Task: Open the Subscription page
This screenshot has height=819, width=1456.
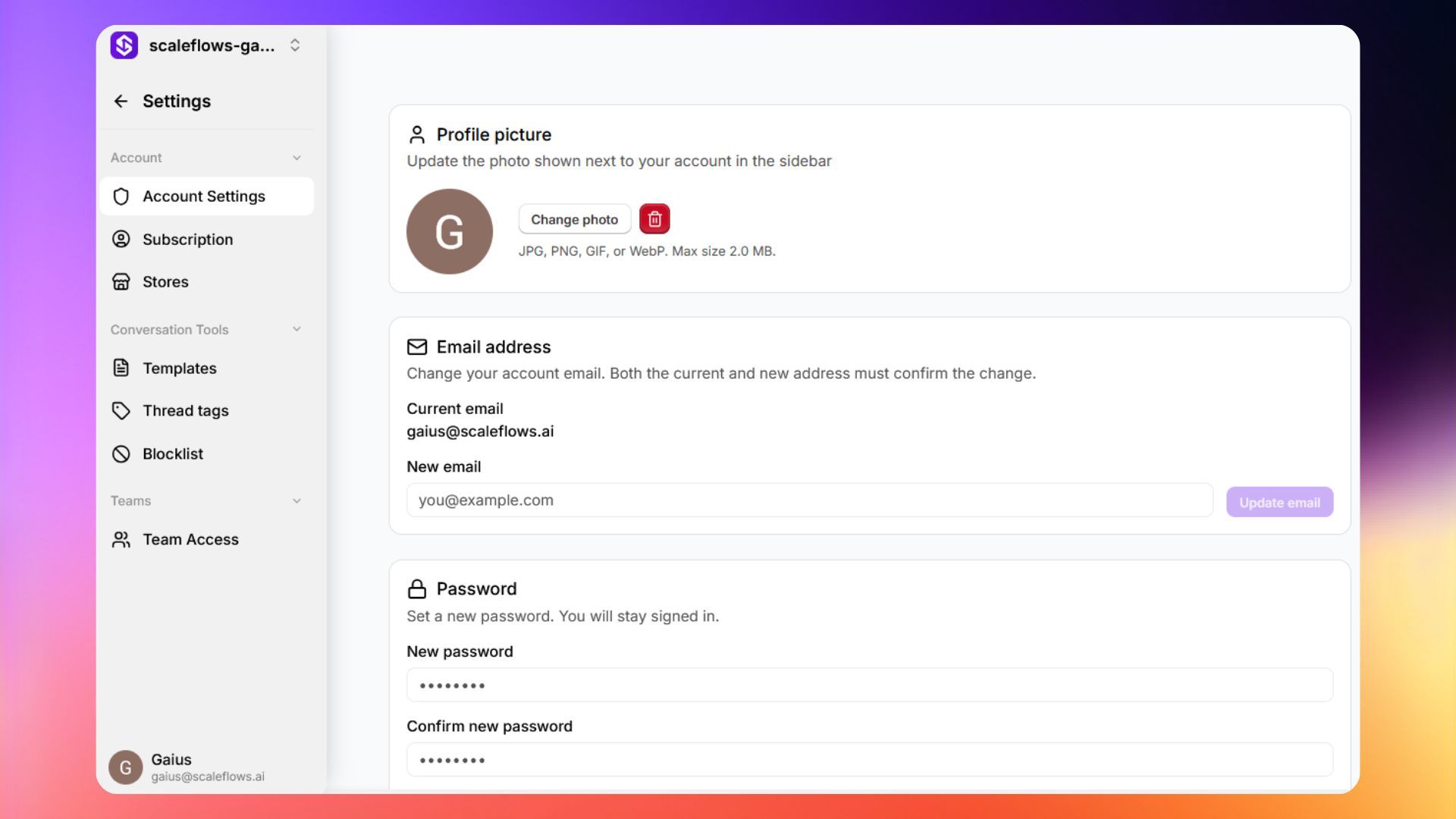Action: (x=206, y=239)
